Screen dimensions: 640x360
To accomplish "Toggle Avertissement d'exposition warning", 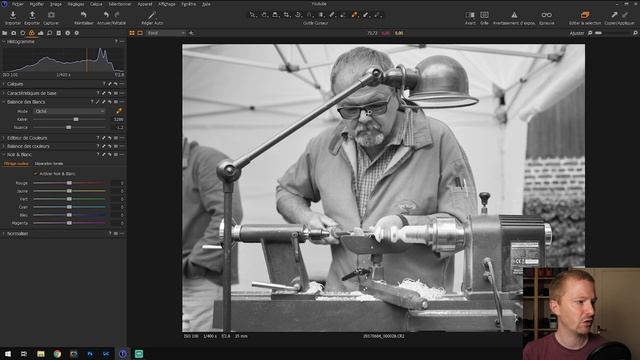I will tap(514, 15).
